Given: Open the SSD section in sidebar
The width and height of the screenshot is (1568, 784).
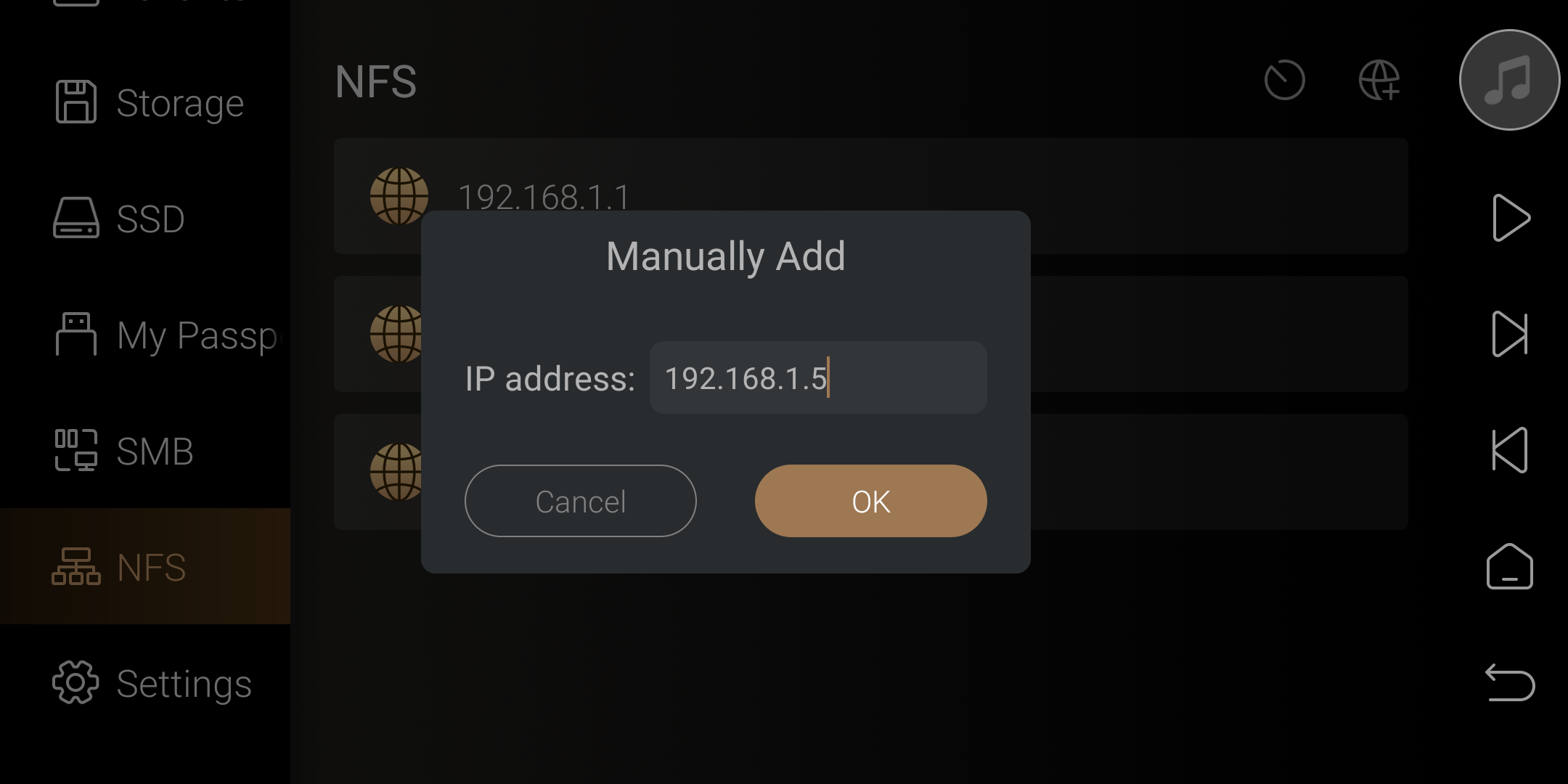Looking at the screenshot, I should pyautogui.click(x=145, y=219).
